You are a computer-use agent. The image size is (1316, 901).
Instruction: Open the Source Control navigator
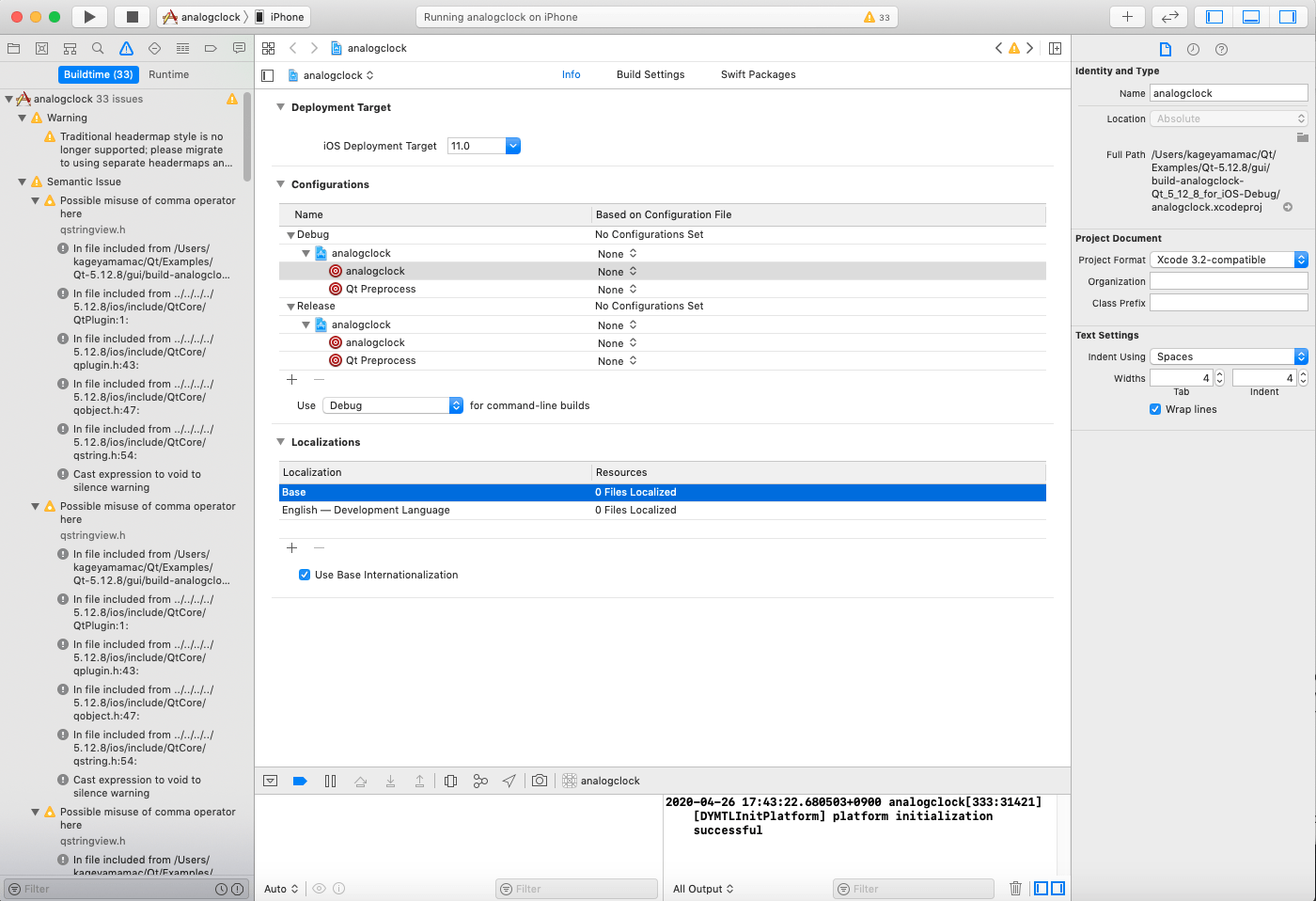coord(41,48)
